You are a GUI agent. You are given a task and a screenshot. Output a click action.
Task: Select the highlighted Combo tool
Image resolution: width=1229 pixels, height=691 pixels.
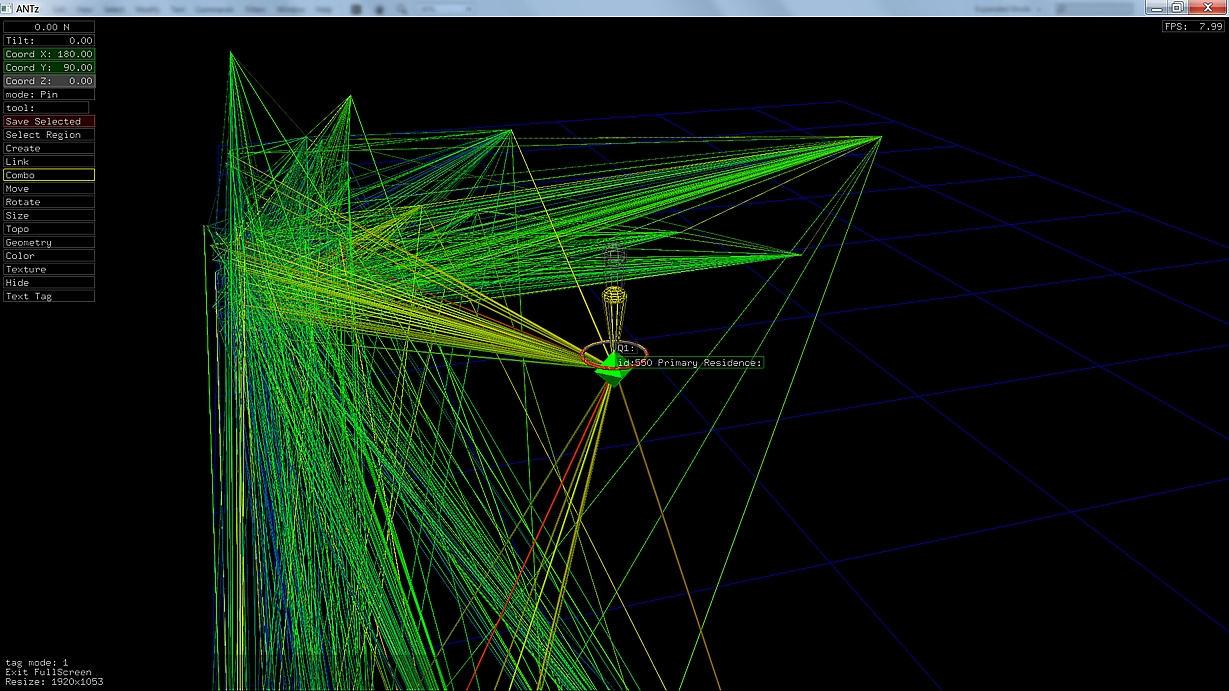(49, 175)
